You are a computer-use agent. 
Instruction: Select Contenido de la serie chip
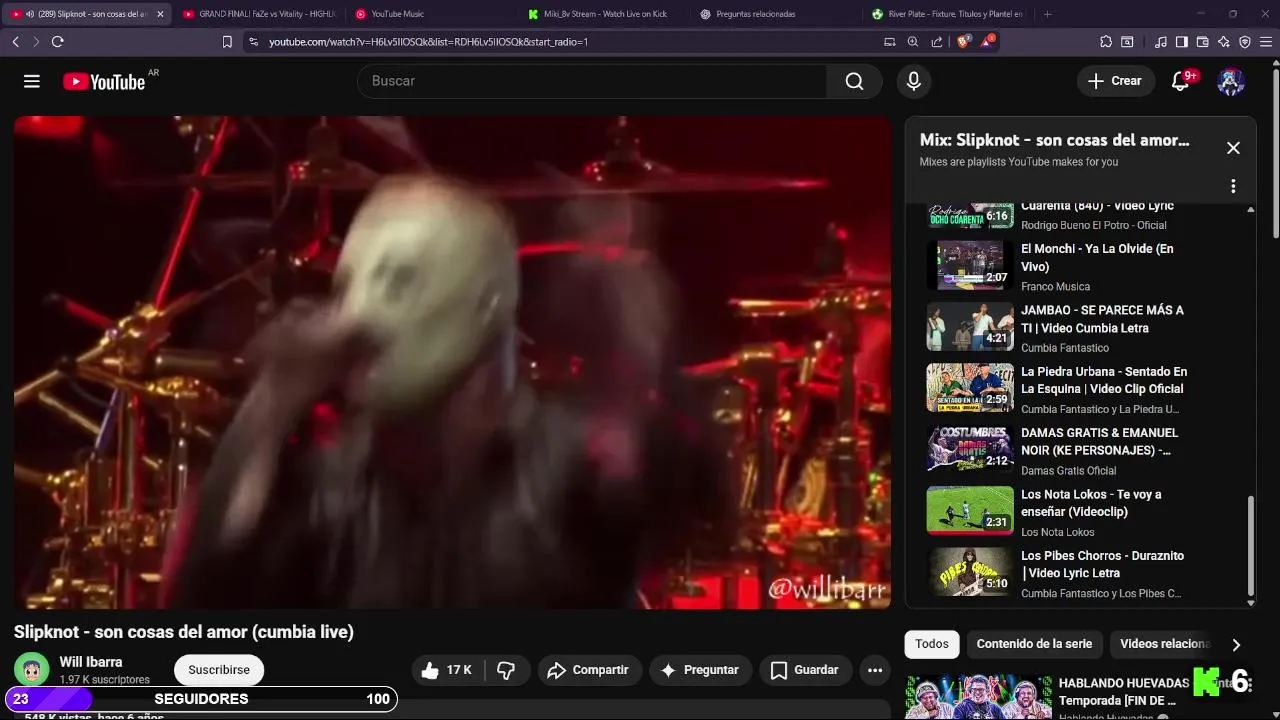pyautogui.click(x=1034, y=644)
